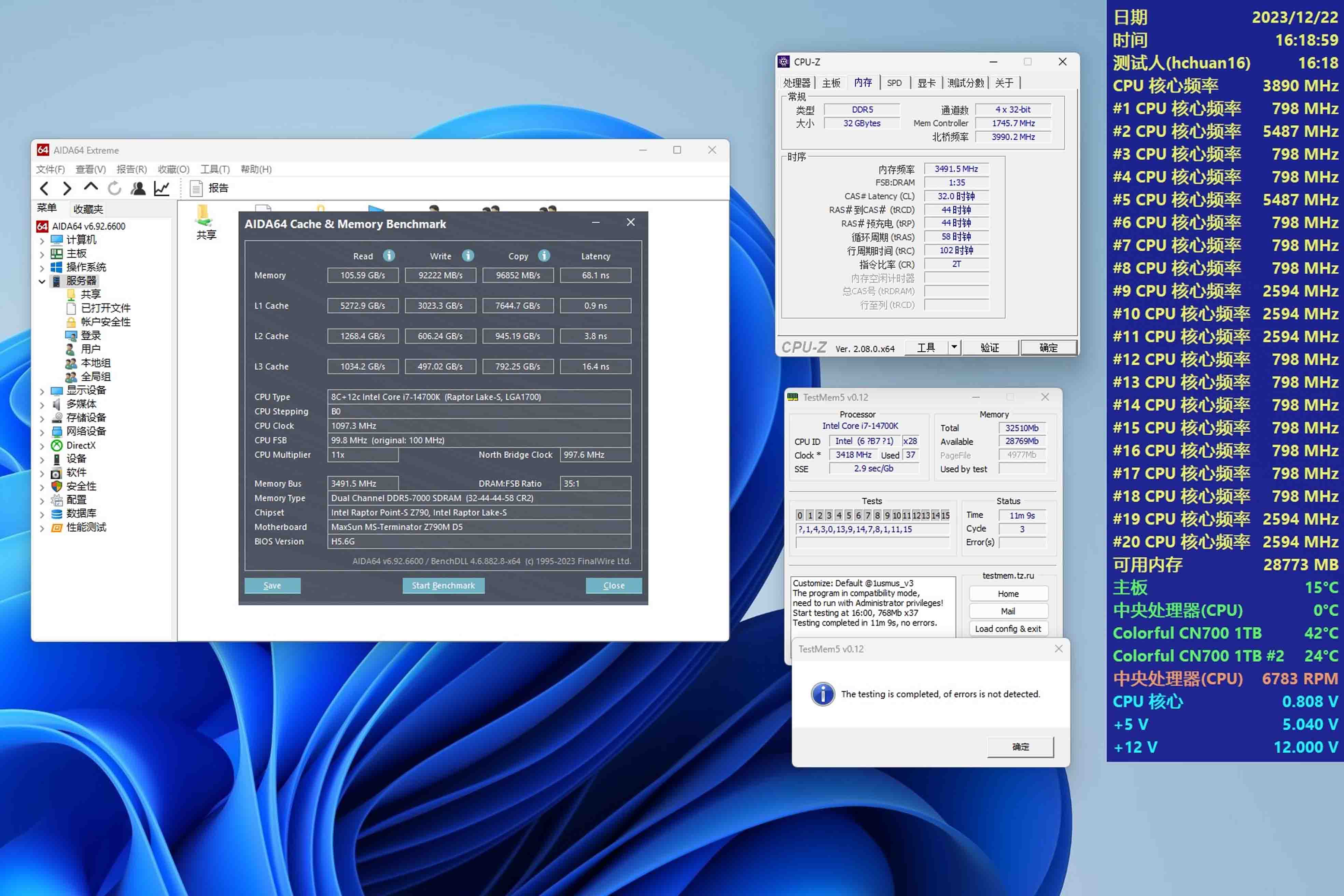This screenshot has width=1344, height=896.
Task: Click the Memory Read 105.59 GB/s value
Action: 363,276
